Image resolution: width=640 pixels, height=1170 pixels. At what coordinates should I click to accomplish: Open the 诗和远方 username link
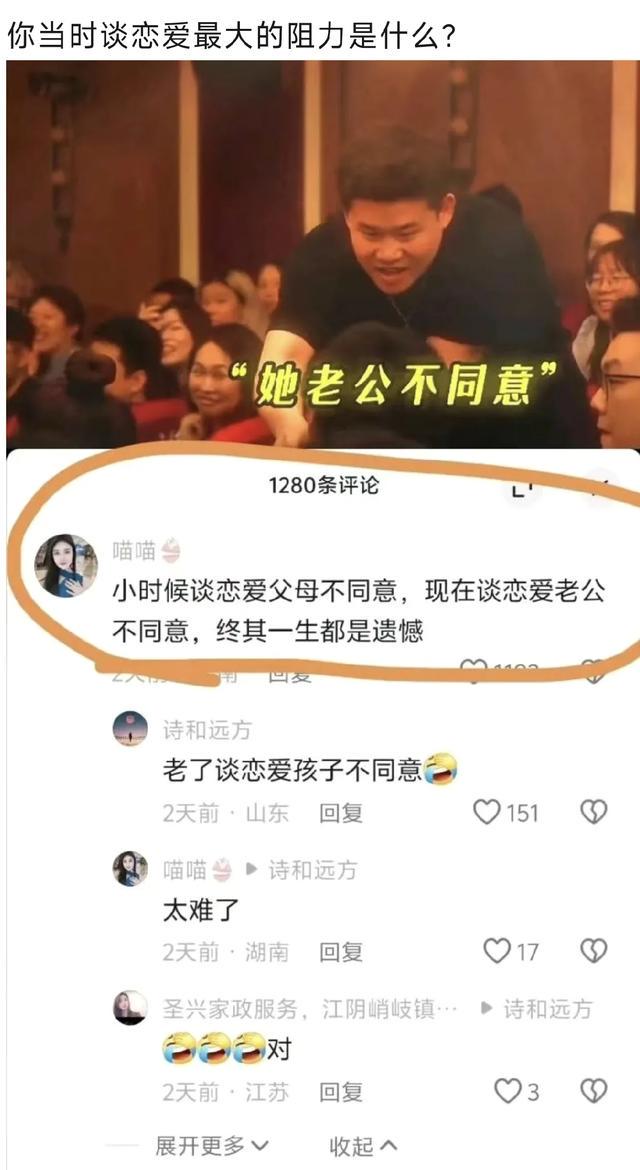coord(207,730)
